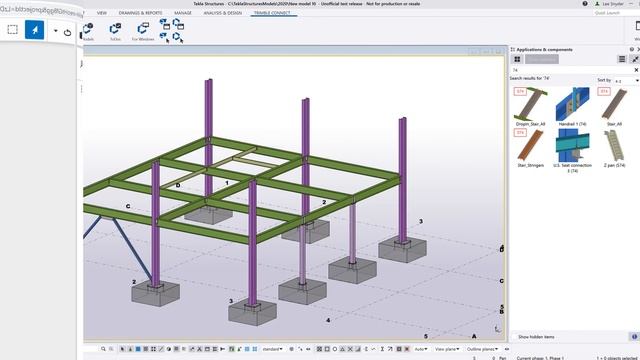Clear the catalog search with X
The width and height of the screenshot is (640, 360).
pos(636,70)
